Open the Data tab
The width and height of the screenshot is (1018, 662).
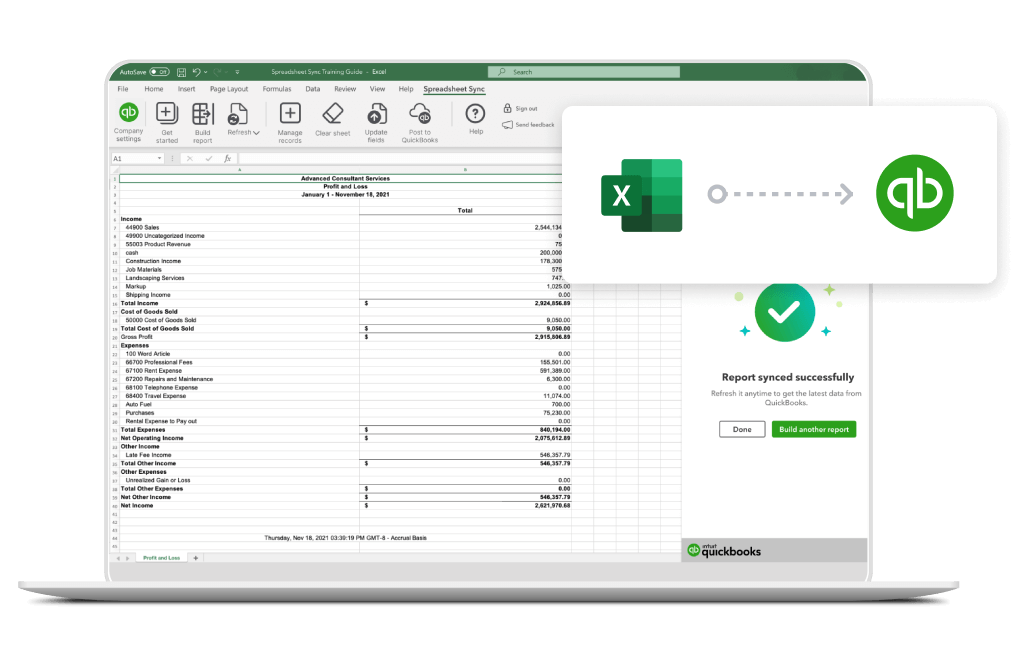coord(312,89)
